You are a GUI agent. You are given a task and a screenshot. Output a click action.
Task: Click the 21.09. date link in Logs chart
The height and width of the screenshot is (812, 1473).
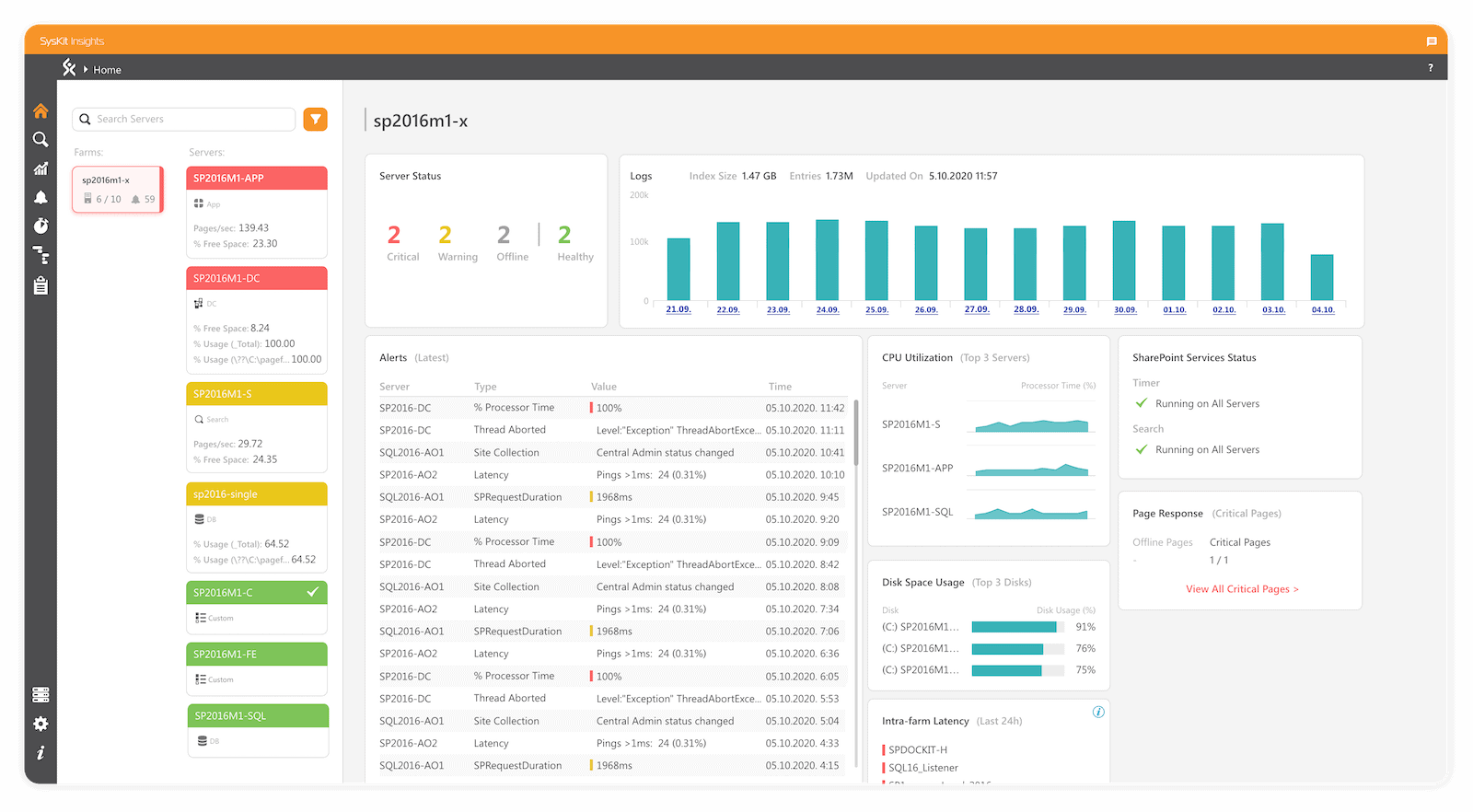point(679,309)
